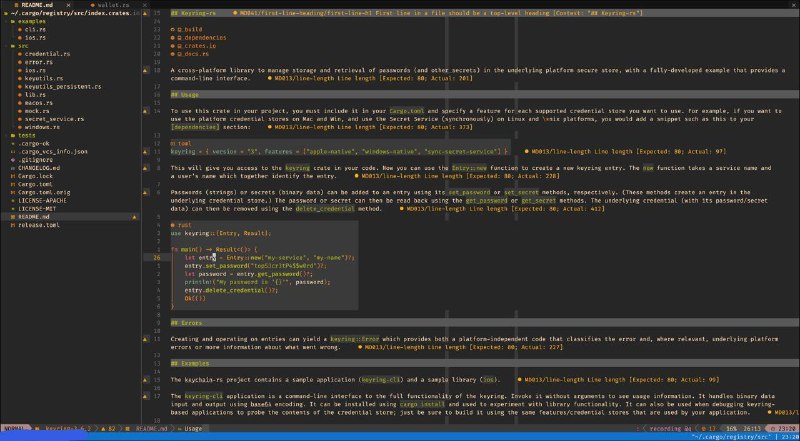Open mock.rs in the file tree
The width and height of the screenshot is (800, 441).
pyautogui.click(x=37, y=111)
